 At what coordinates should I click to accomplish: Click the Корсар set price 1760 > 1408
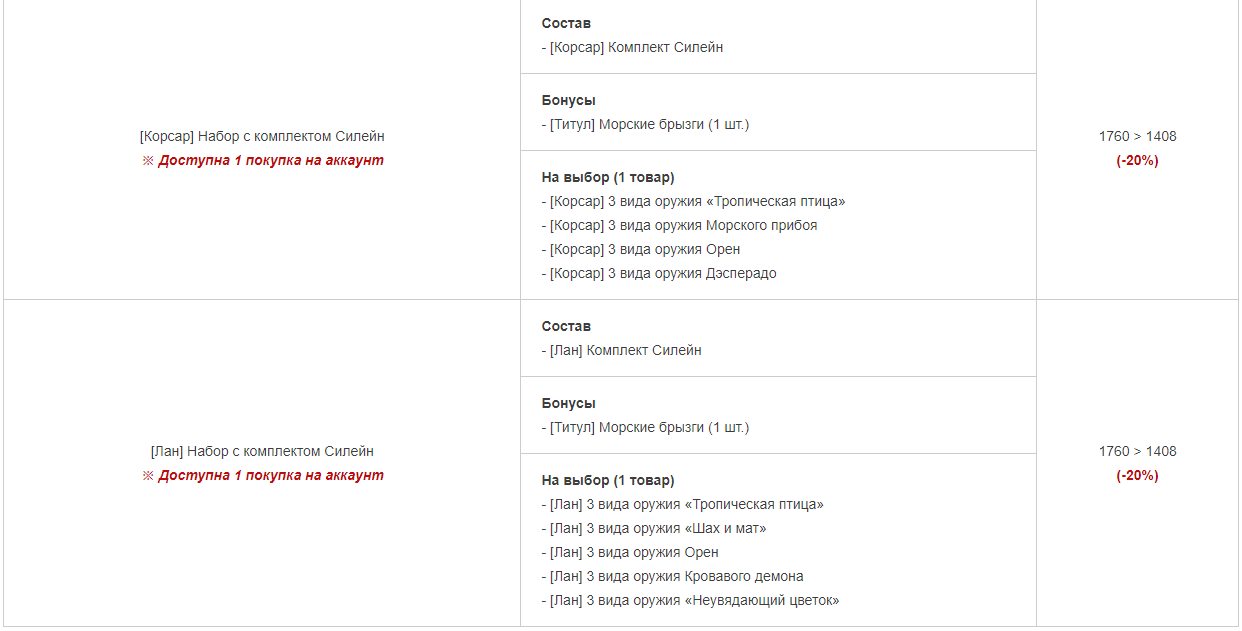click(1138, 136)
